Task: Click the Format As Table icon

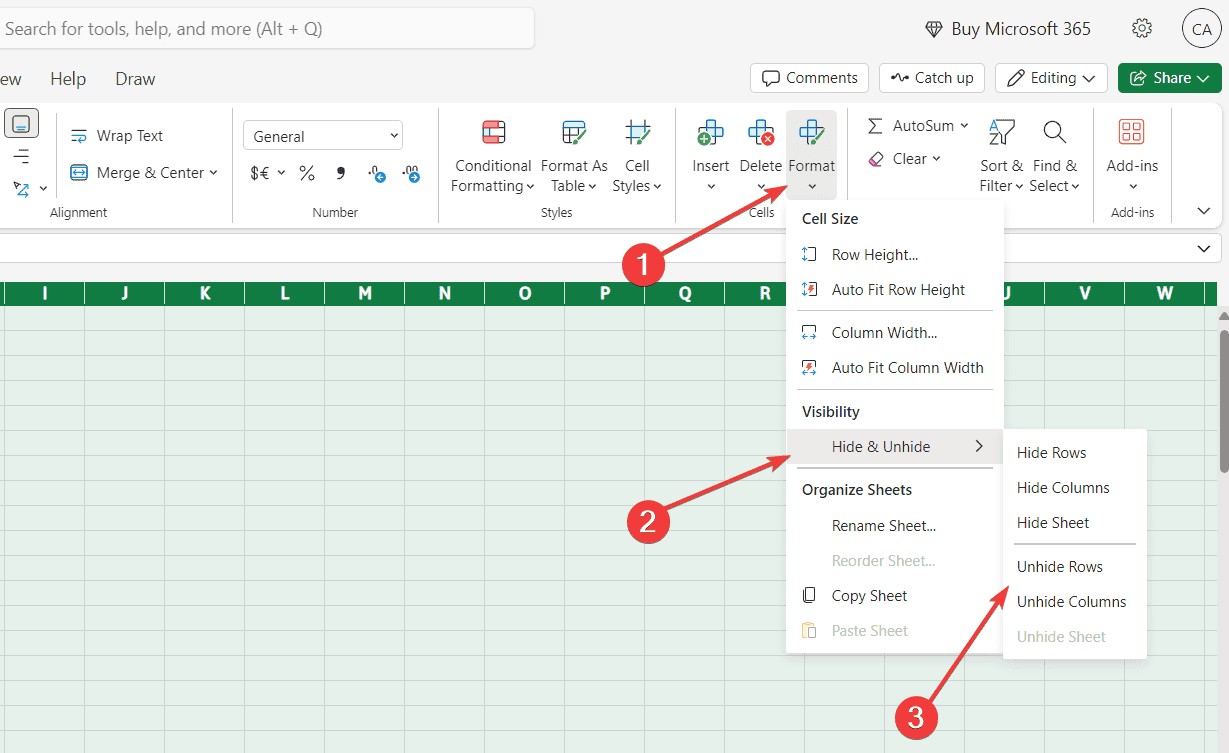Action: pyautogui.click(x=574, y=132)
